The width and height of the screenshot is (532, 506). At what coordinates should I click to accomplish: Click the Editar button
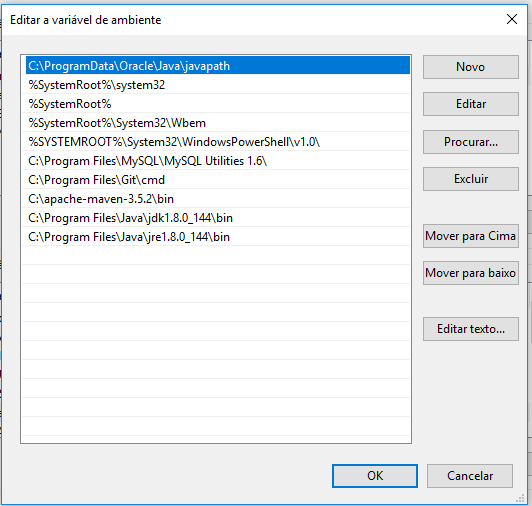471,104
